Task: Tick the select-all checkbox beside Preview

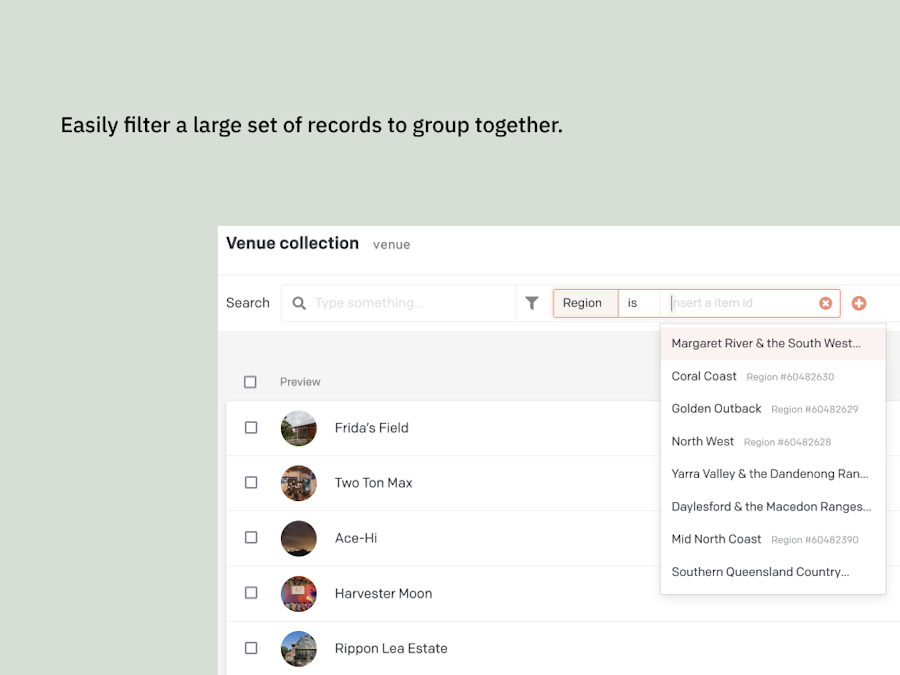Action: [250, 382]
